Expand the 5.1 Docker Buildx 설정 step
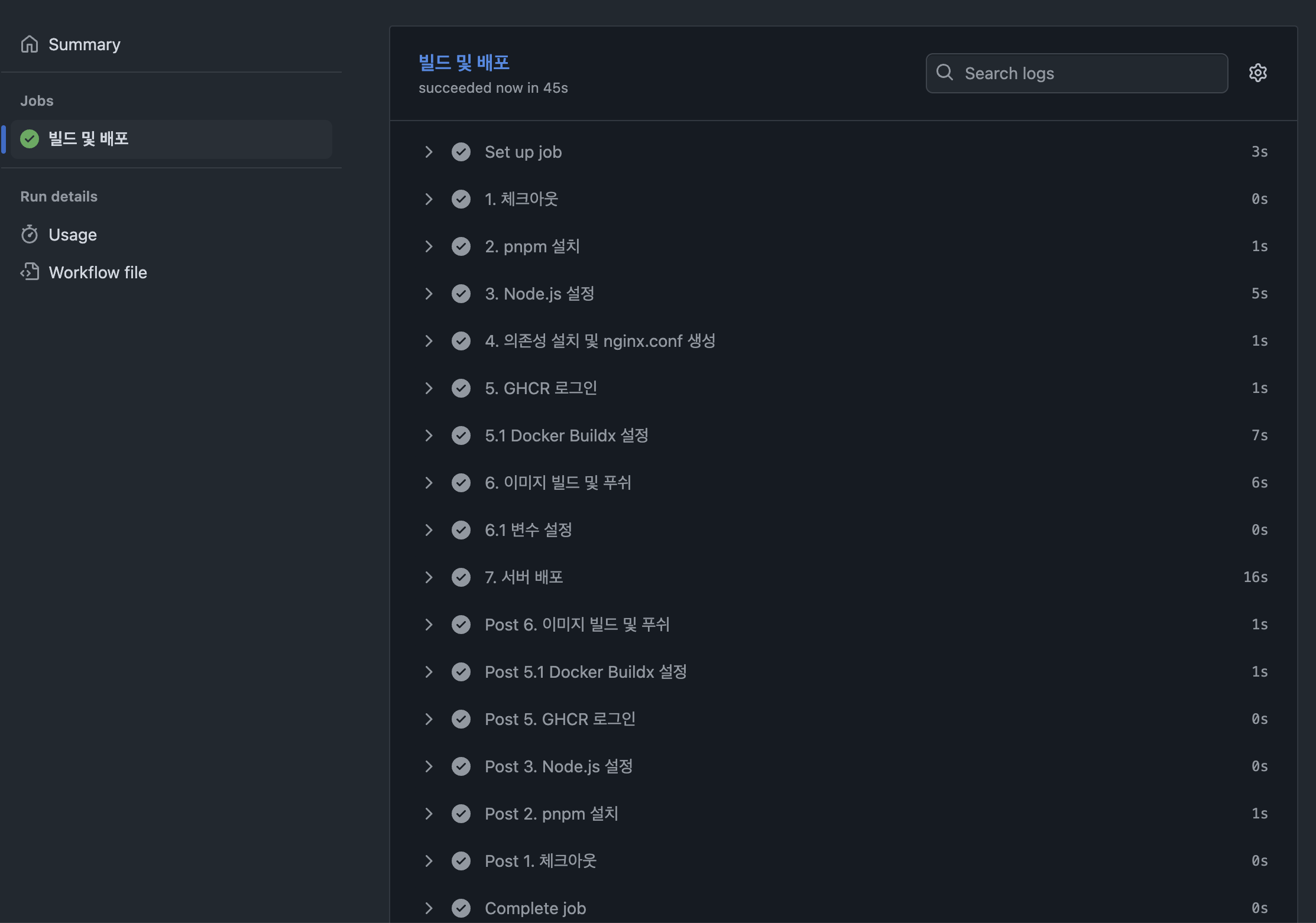The height and width of the screenshot is (923, 1316). click(x=429, y=435)
